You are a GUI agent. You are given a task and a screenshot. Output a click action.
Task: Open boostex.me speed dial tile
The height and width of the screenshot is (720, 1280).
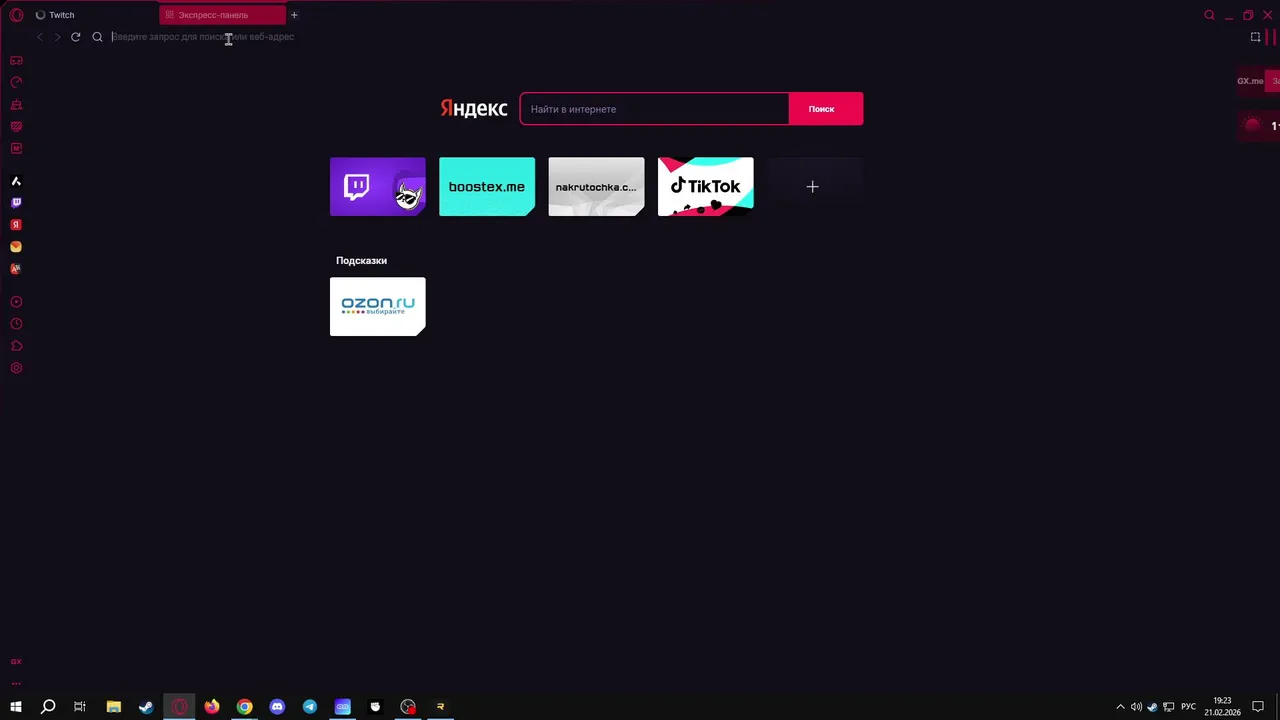coord(487,186)
